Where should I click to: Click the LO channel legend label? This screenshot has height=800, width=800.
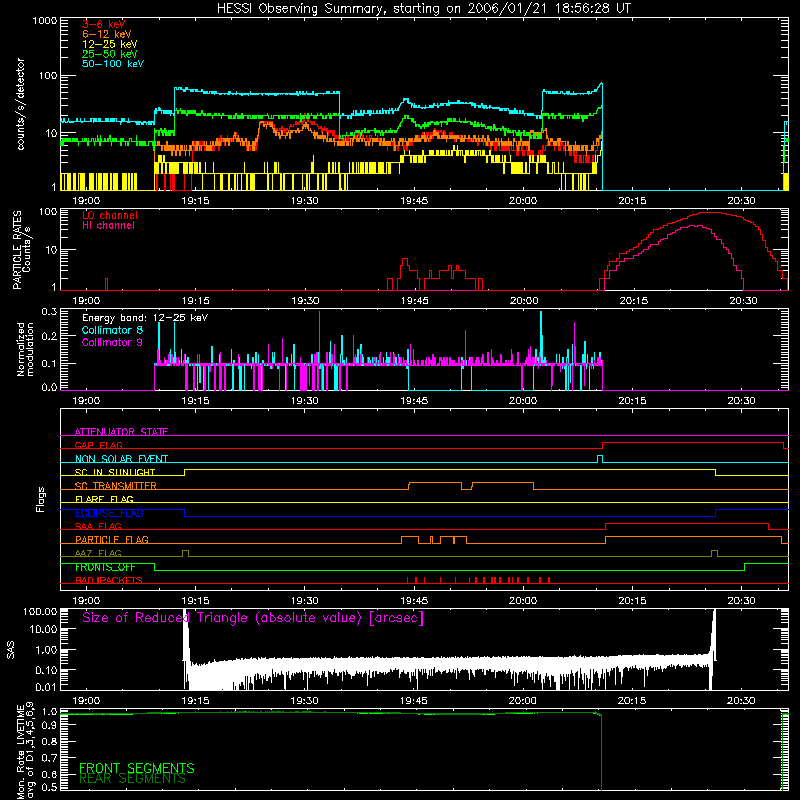(110, 215)
